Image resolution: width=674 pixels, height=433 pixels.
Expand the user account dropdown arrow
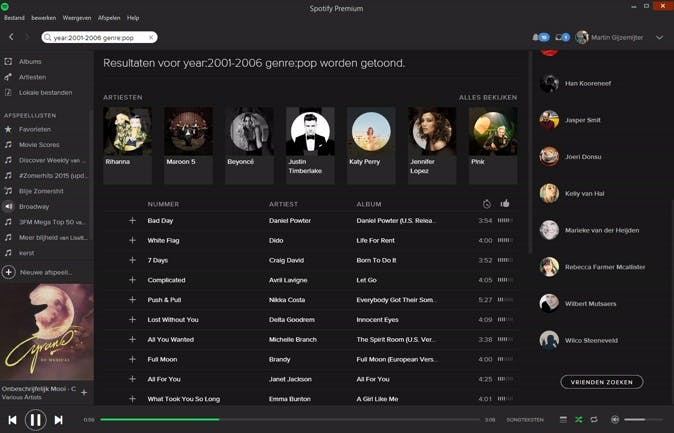pos(659,37)
